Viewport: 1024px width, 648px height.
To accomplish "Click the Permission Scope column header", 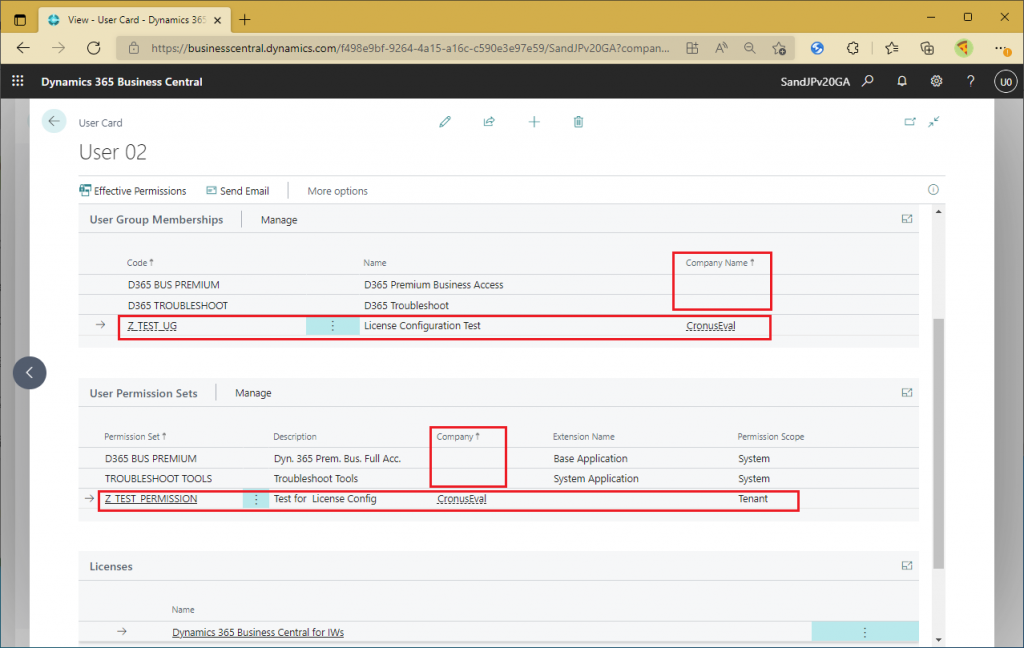I will pos(771,436).
